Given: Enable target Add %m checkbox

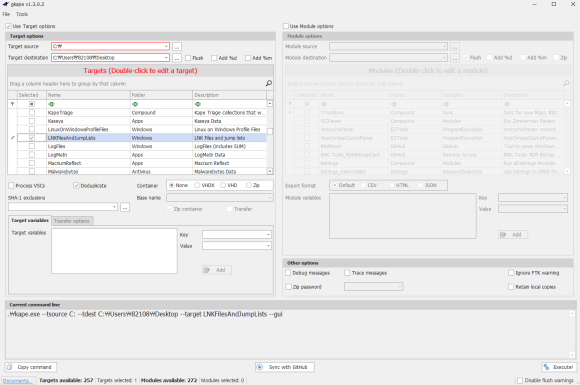Looking at the screenshot, I should (248, 58).
